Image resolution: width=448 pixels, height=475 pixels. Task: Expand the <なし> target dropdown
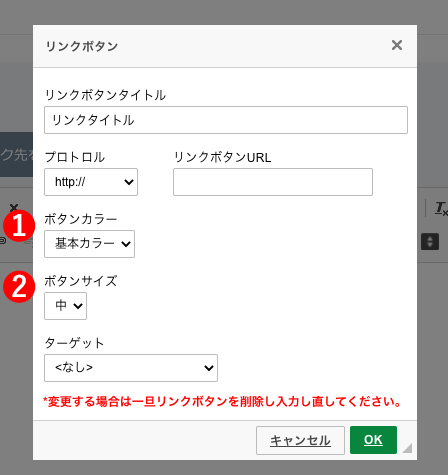point(131,368)
